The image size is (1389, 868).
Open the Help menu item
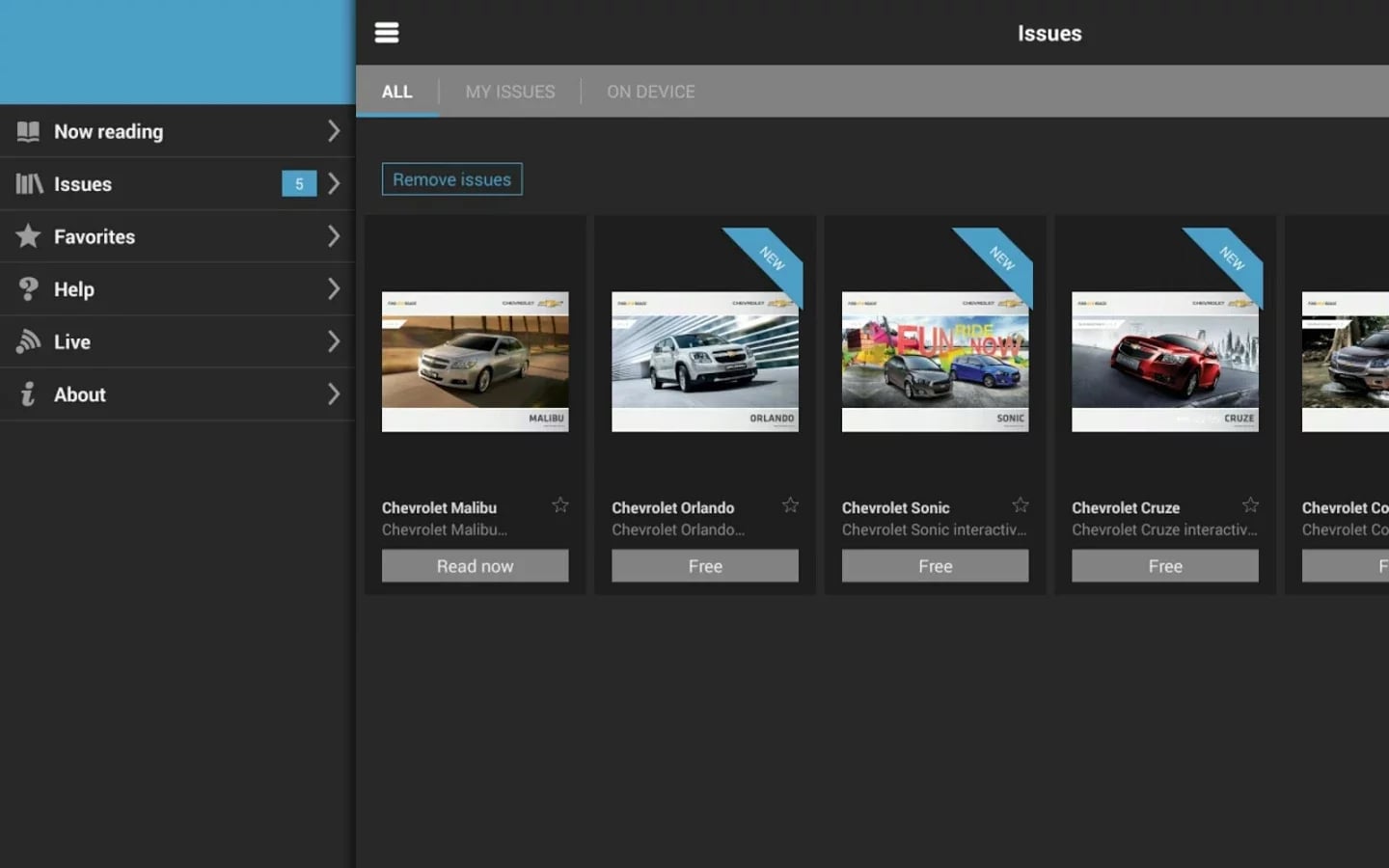coord(177,289)
